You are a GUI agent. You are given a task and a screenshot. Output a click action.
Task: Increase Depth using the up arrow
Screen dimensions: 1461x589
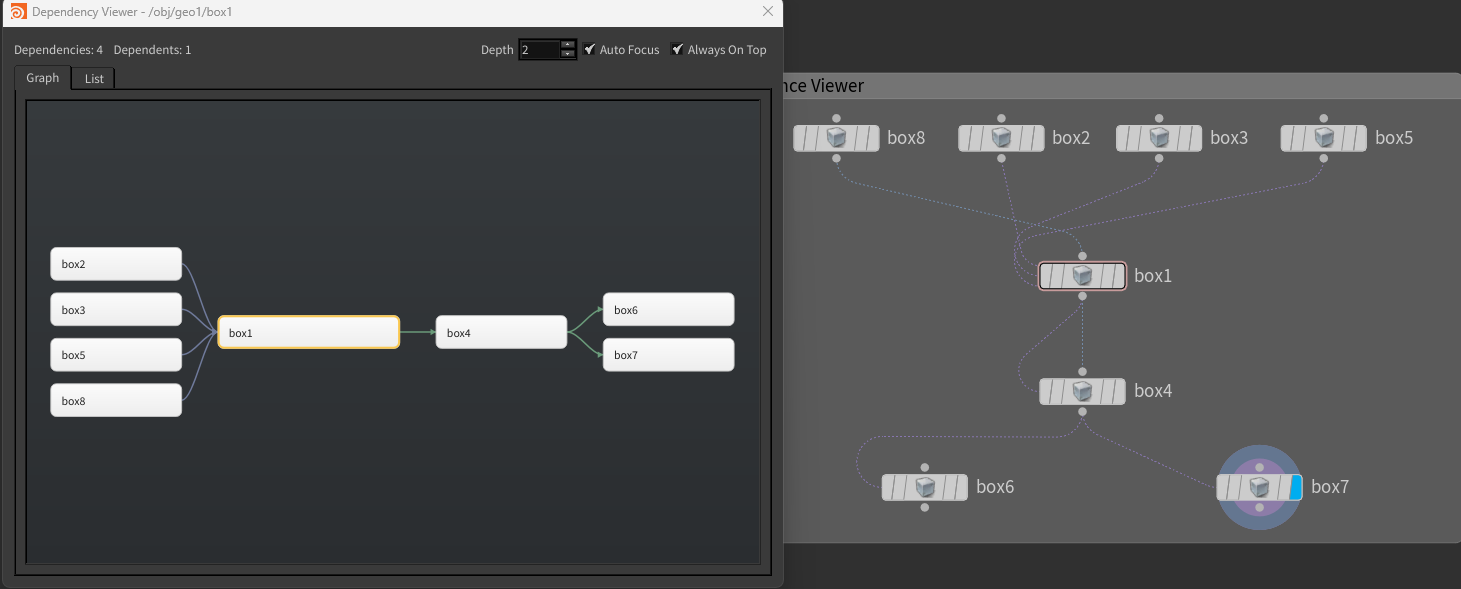point(568,44)
